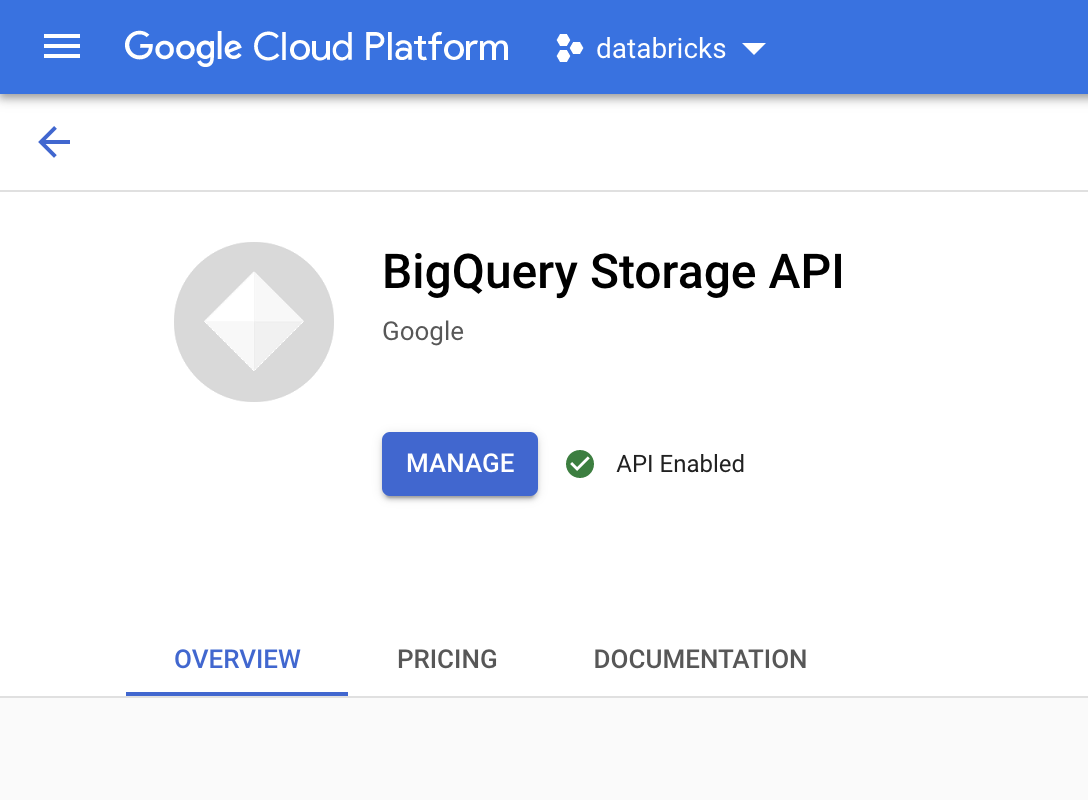Open the DOCUMENTATION tab
This screenshot has height=800, width=1088.
pyautogui.click(x=700, y=659)
